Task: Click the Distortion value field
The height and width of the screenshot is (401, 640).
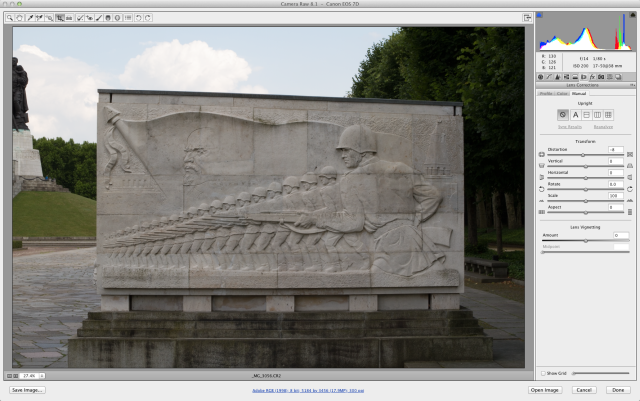Action: pyautogui.click(x=616, y=149)
